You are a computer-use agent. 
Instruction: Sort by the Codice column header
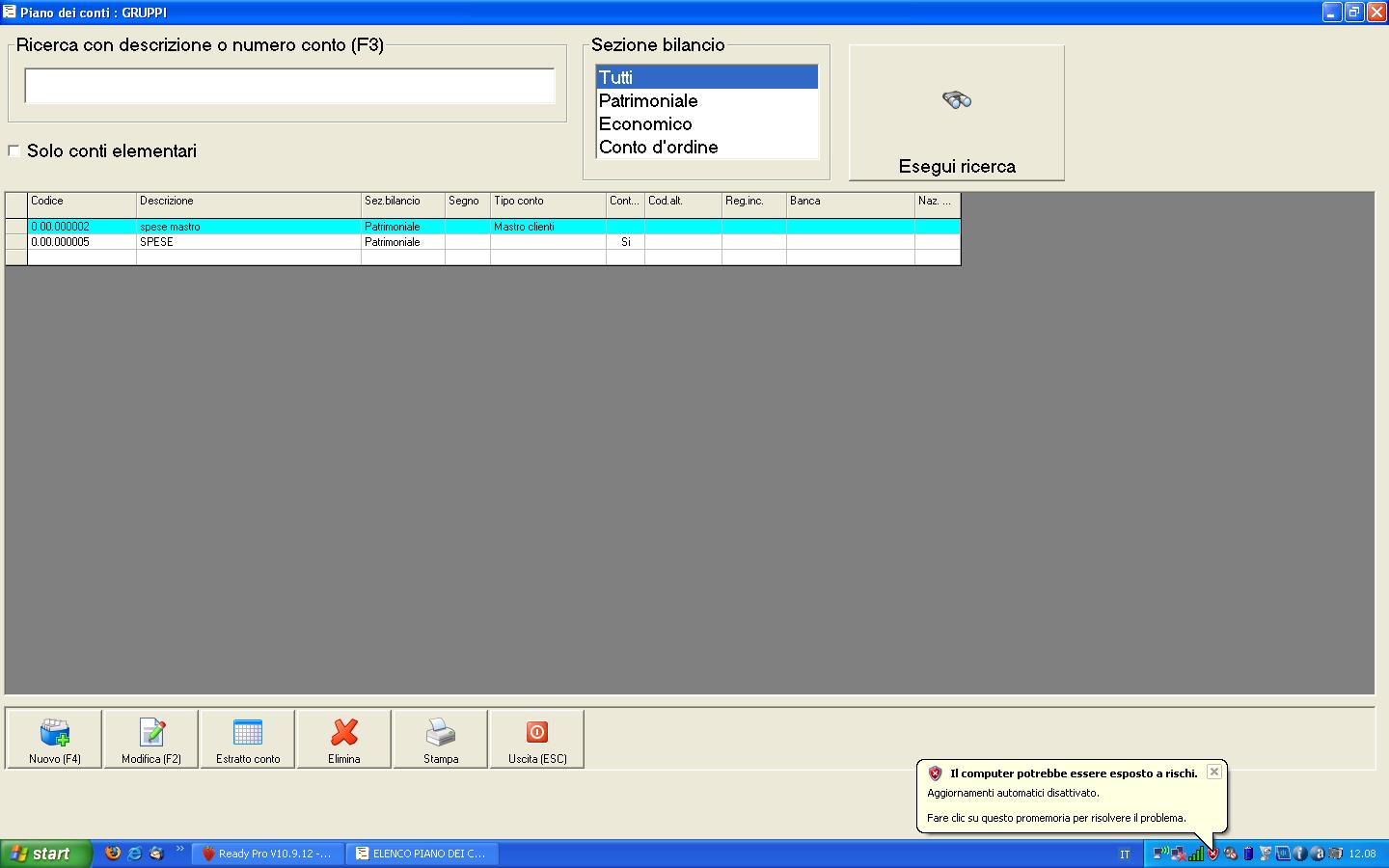coord(82,204)
